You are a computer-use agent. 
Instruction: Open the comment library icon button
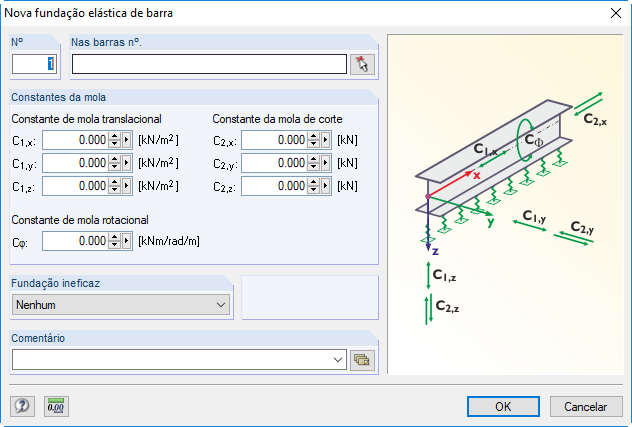point(362,360)
